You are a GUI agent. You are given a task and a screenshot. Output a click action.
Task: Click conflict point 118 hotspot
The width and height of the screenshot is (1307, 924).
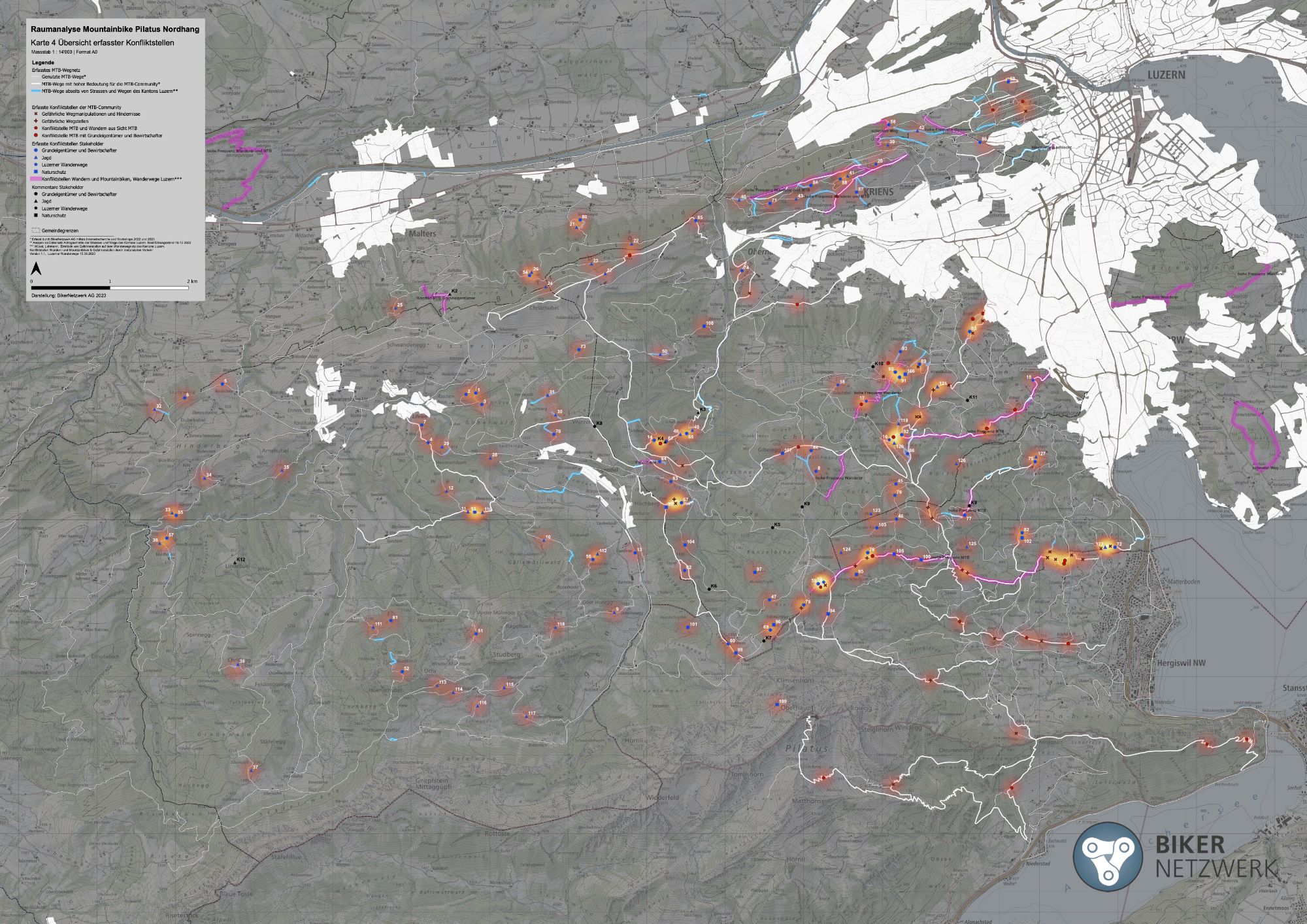[555, 629]
